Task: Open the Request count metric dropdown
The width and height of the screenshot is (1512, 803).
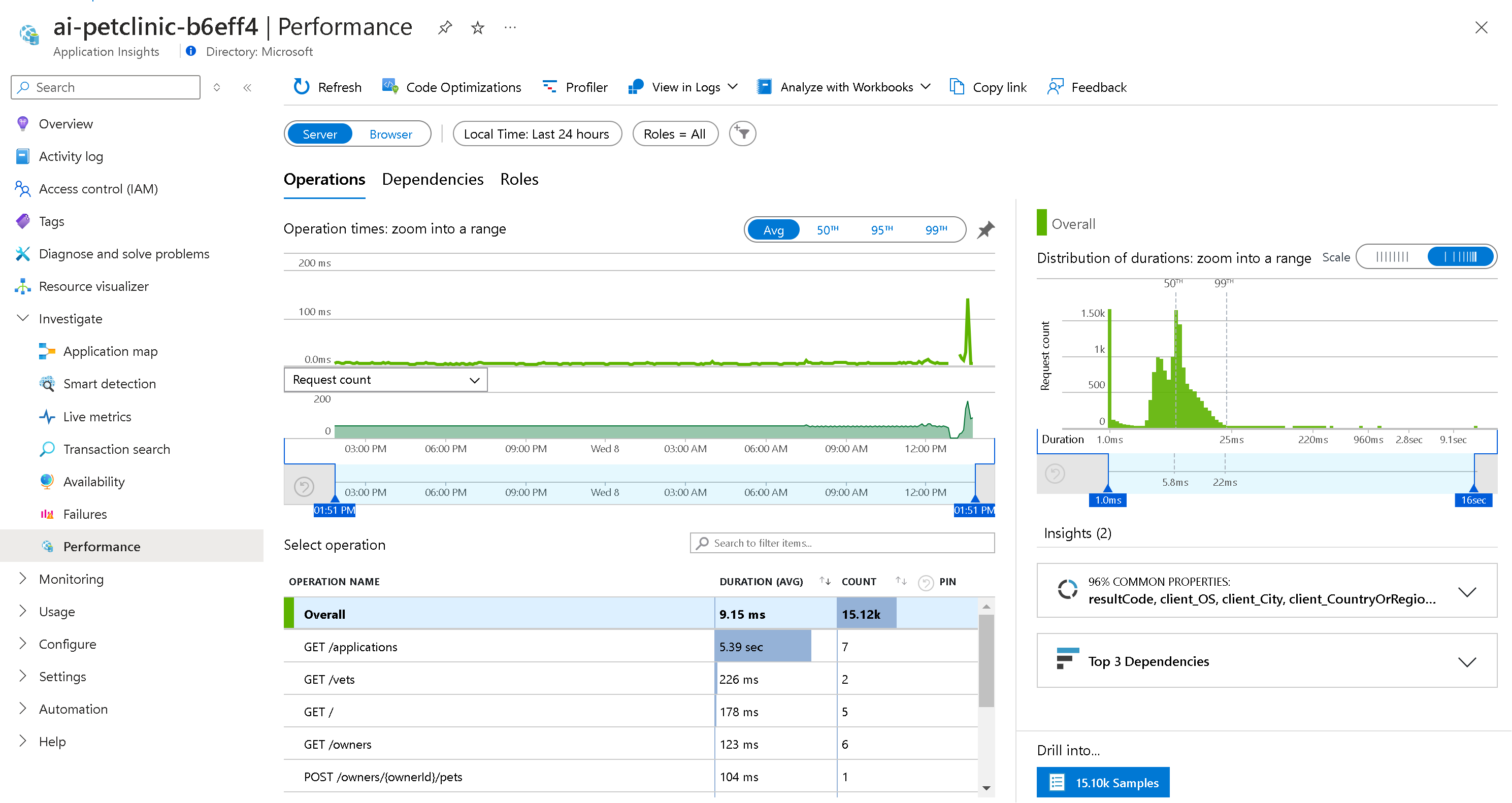Action: click(x=386, y=380)
